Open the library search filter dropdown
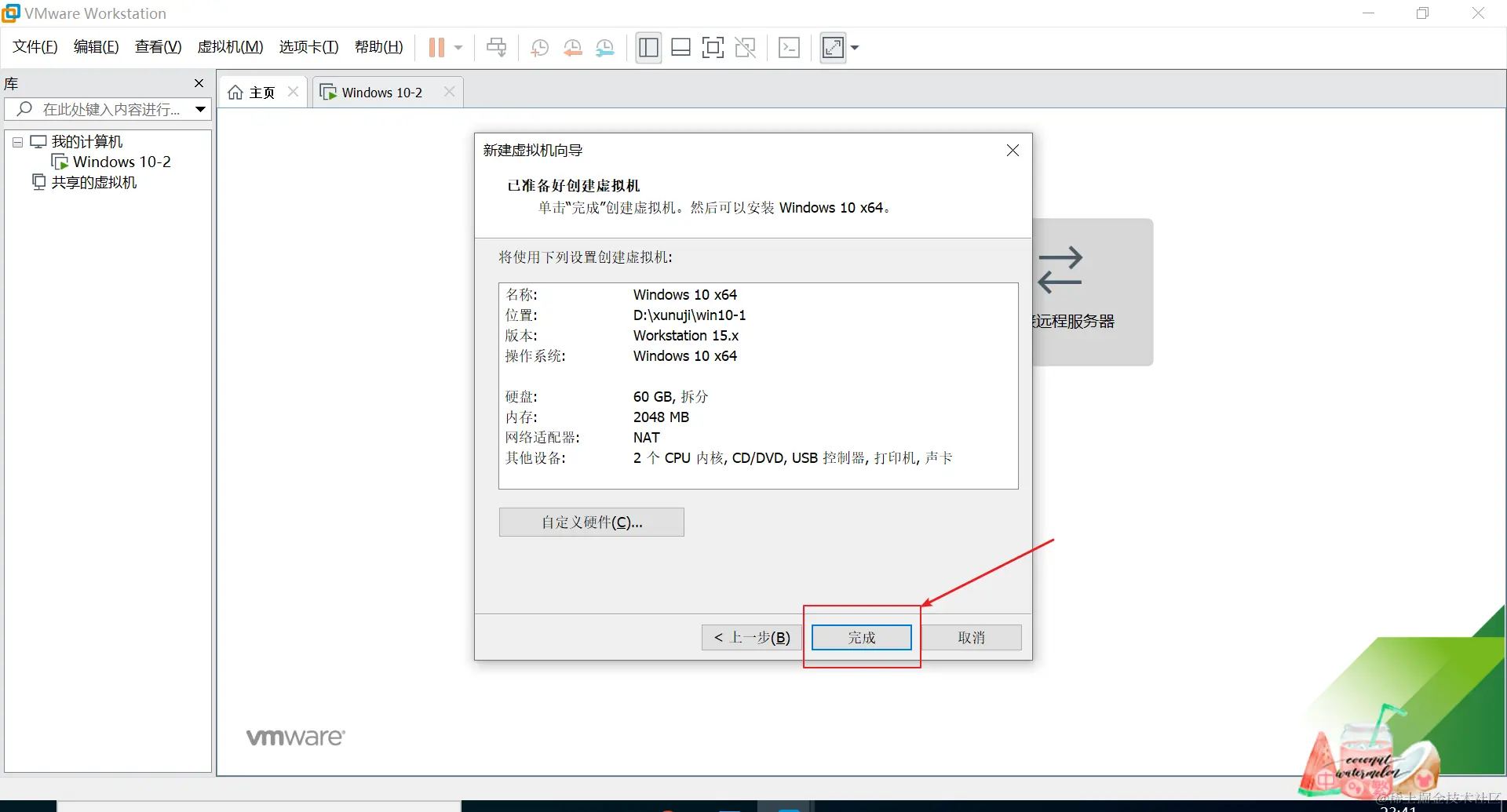The width and height of the screenshot is (1507, 812). coord(201,109)
